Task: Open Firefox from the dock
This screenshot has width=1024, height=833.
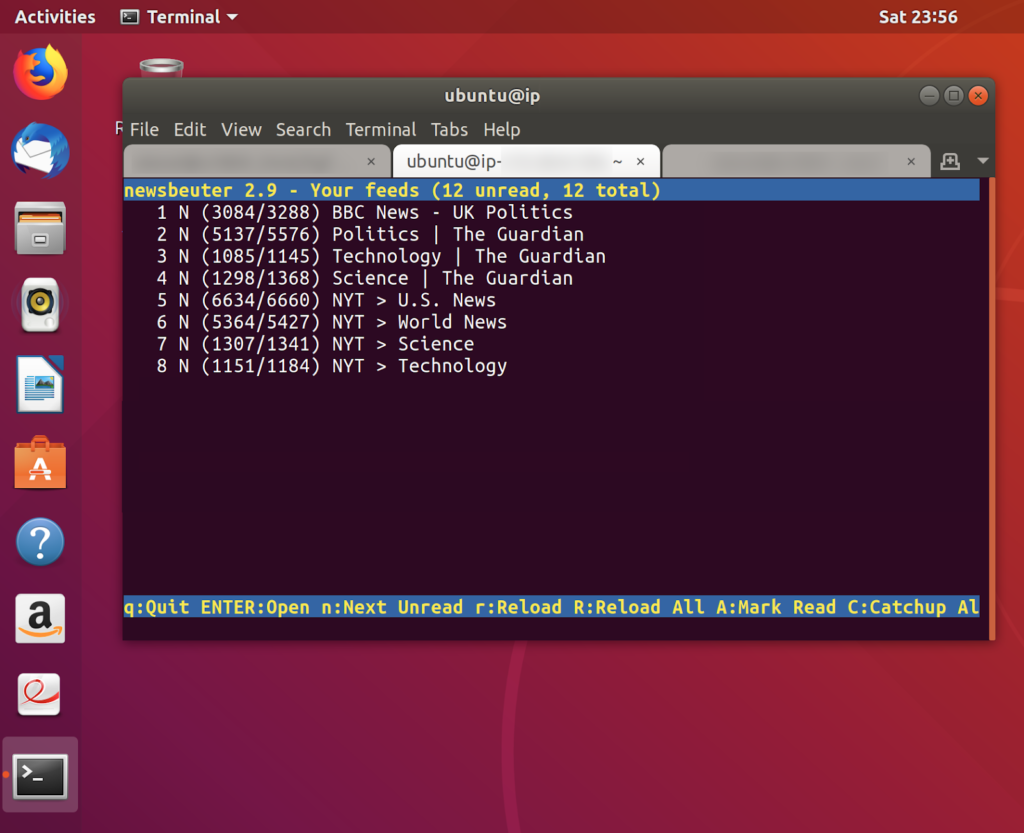Action: coord(40,73)
